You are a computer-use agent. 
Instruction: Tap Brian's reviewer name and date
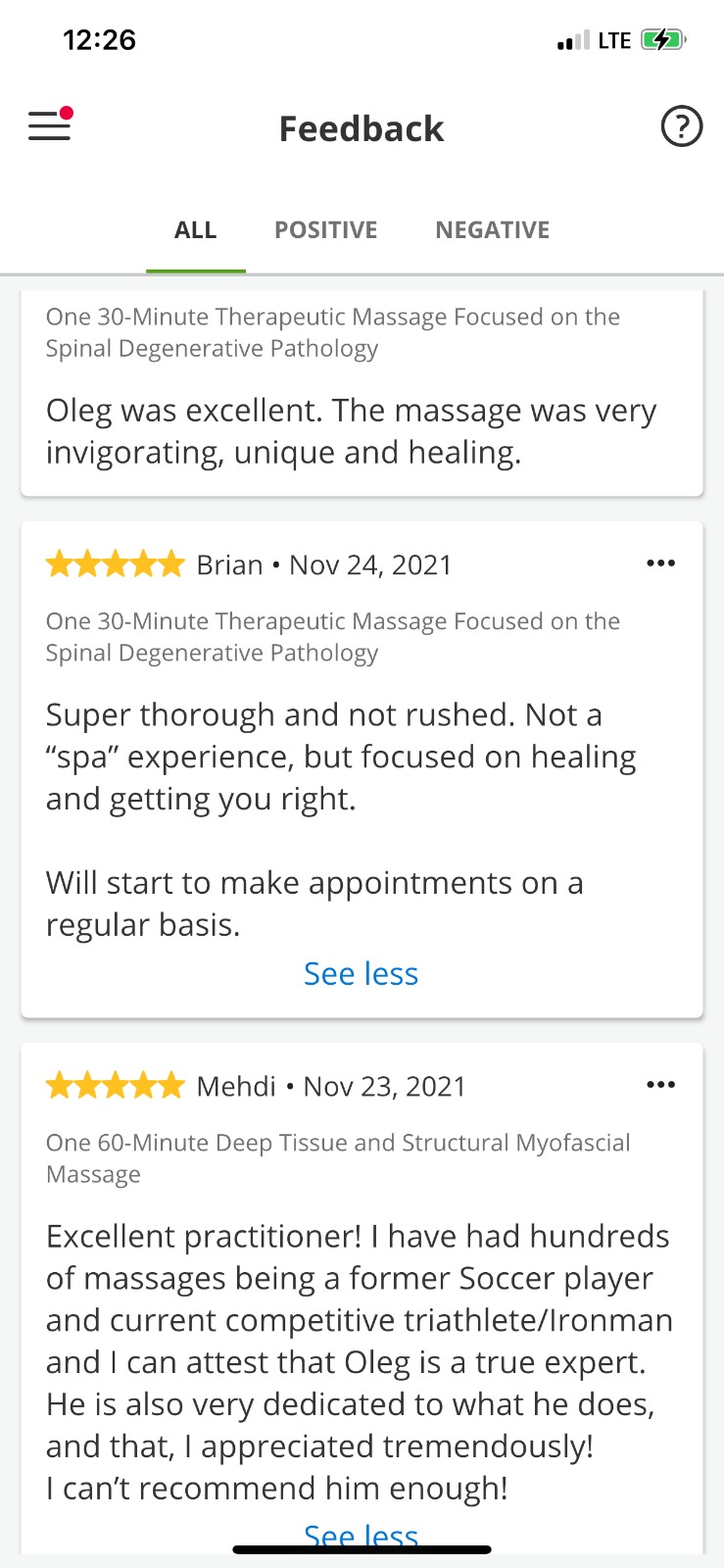324,565
